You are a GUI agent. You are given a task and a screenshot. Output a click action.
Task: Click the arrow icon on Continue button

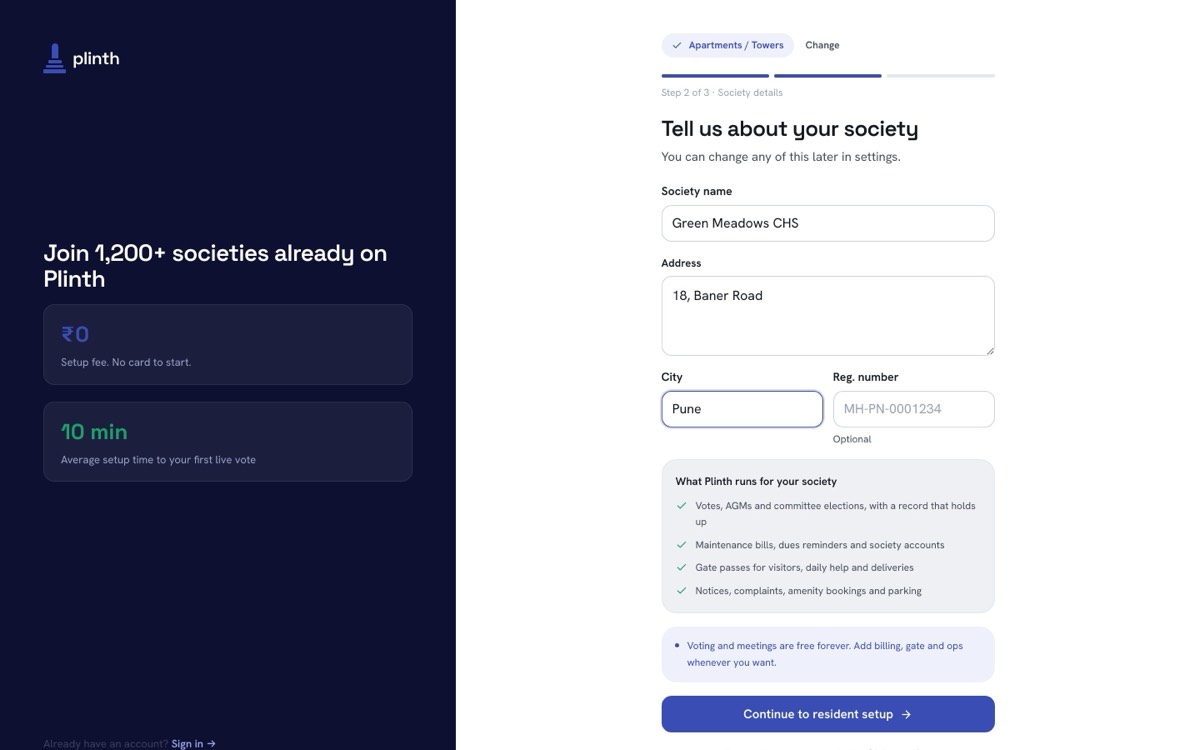pyautogui.click(x=906, y=714)
